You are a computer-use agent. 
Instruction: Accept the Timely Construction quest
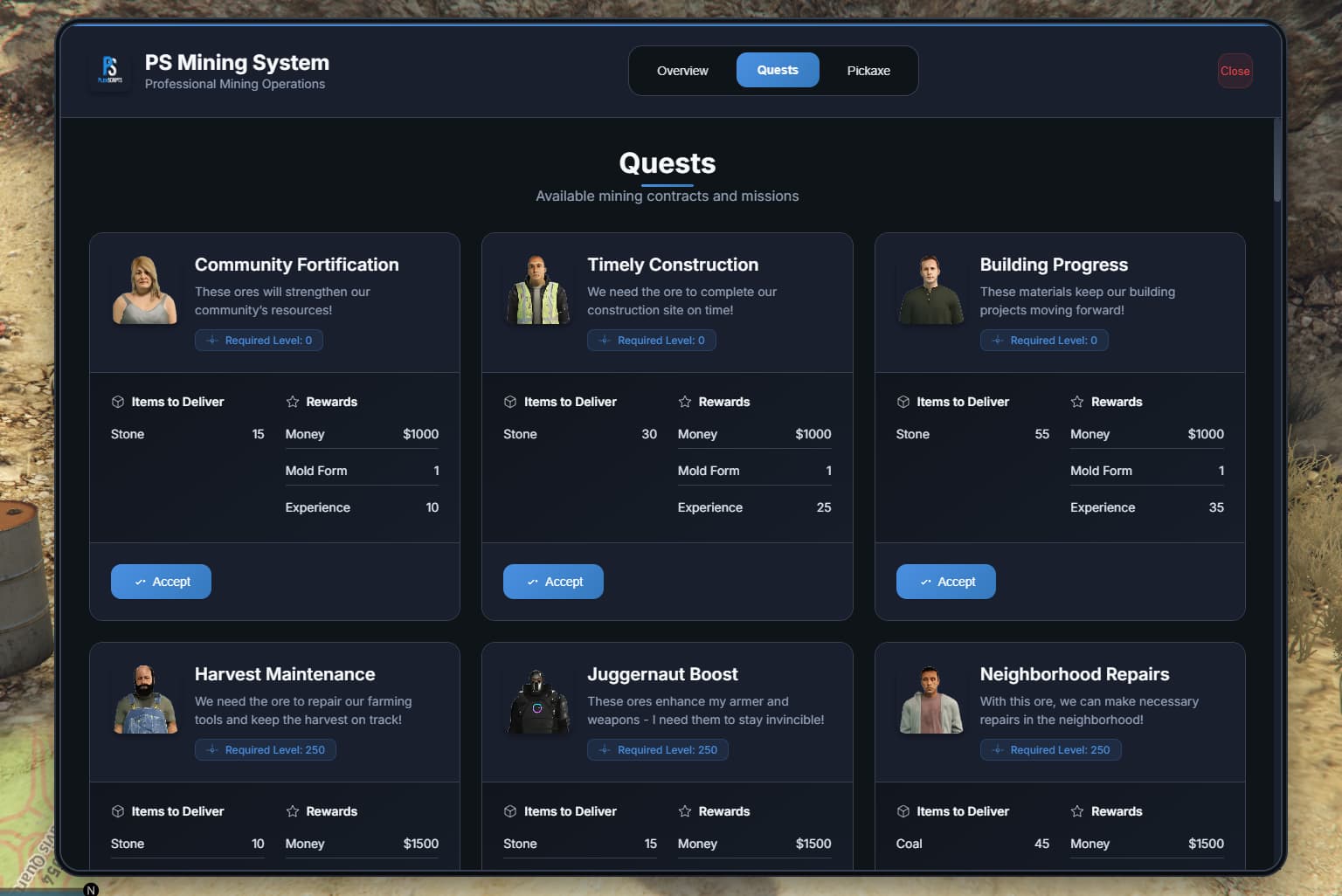pyautogui.click(x=553, y=582)
